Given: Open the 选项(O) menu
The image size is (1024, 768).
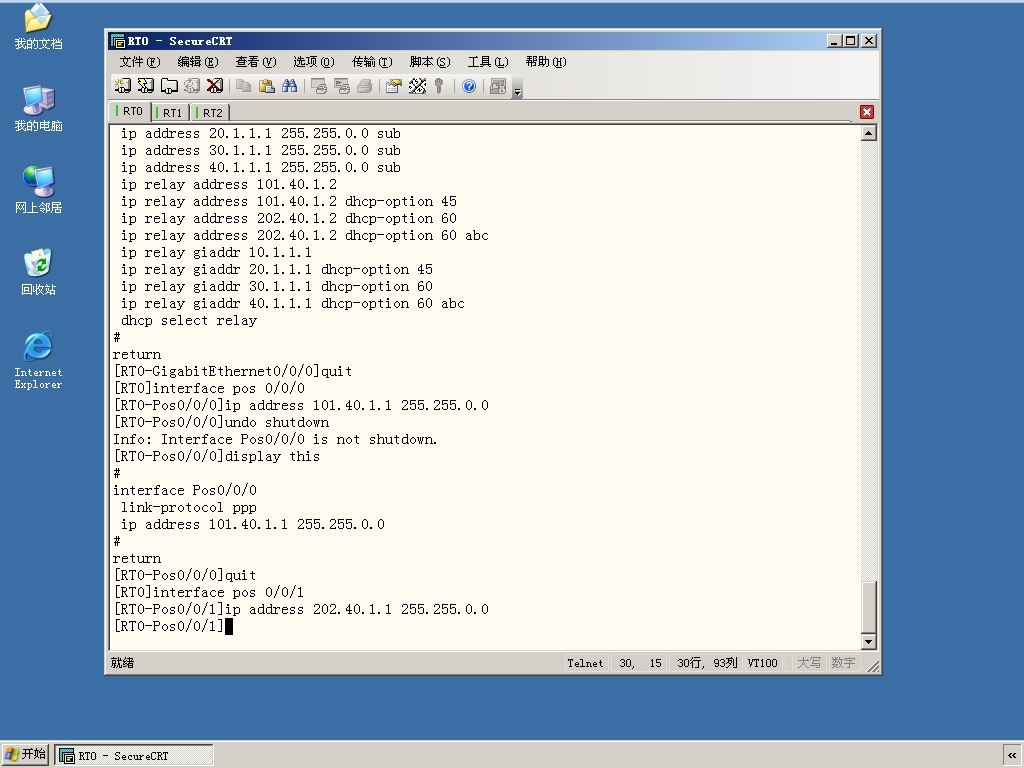Looking at the screenshot, I should [313, 61].
